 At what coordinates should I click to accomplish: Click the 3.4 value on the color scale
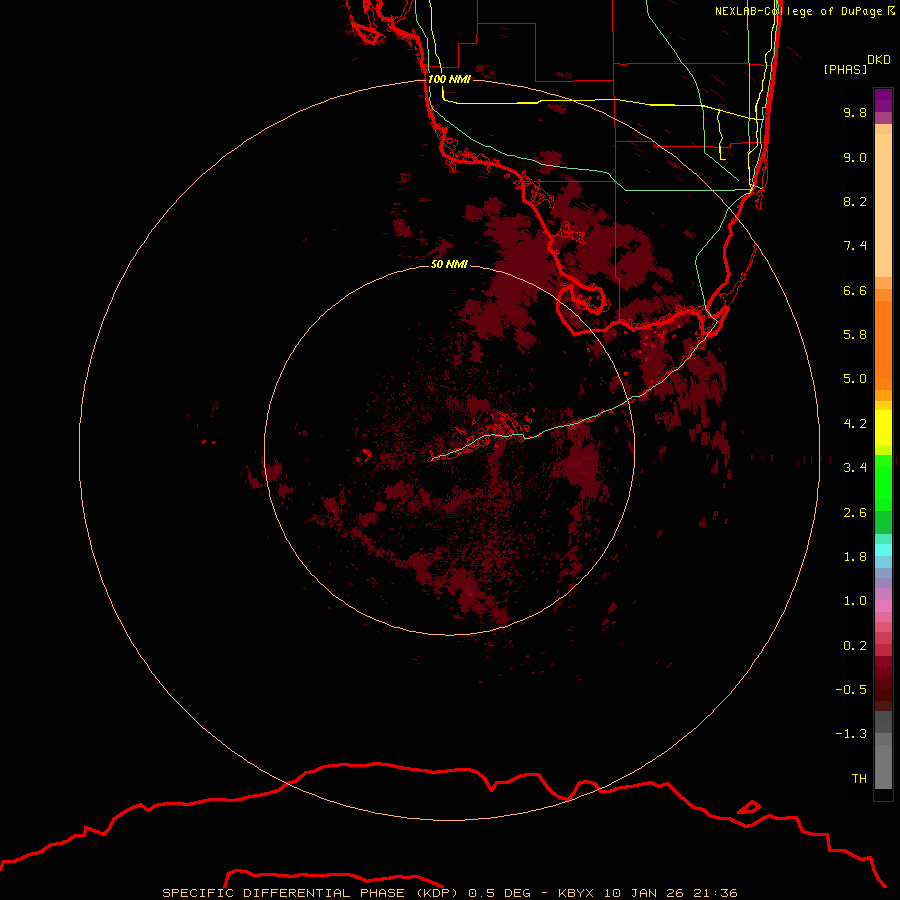855,468
